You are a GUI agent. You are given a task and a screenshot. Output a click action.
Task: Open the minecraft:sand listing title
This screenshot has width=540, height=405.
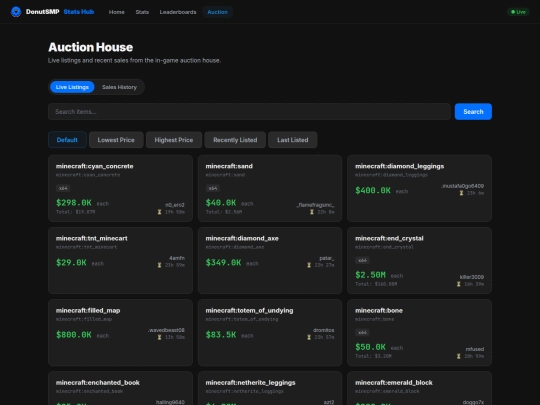coord(229,166)
